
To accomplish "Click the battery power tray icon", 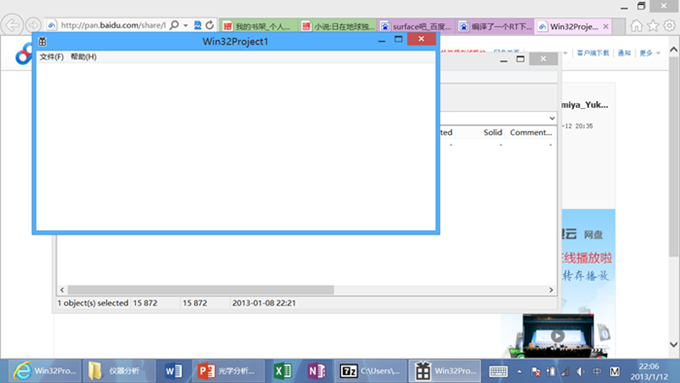I will [x=551, y=371].
